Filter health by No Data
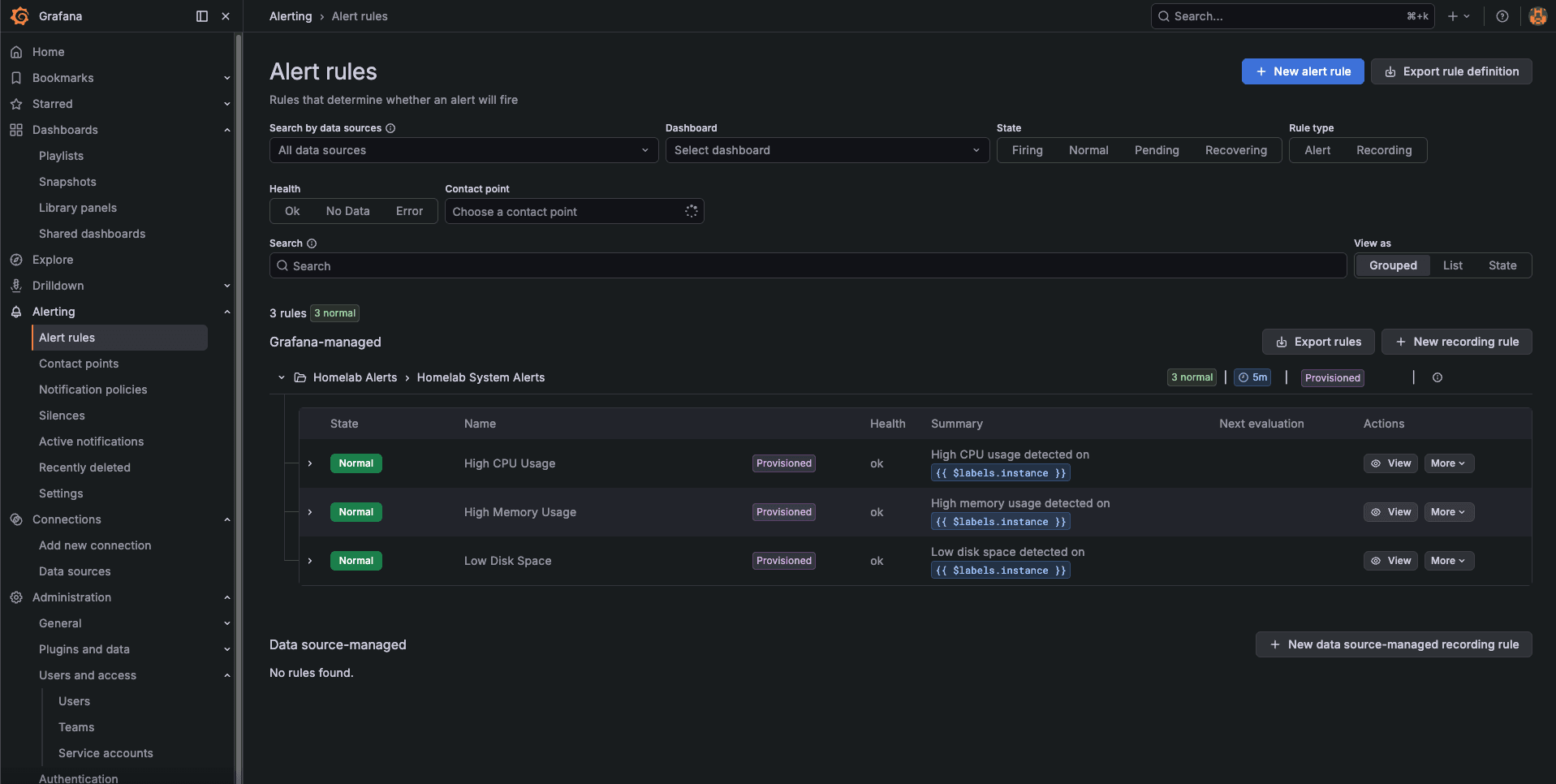 [x=347, y=211]
